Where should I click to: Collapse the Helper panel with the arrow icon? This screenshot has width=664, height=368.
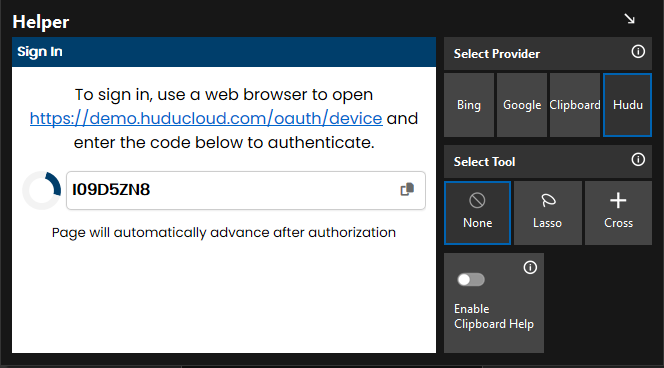630,19
